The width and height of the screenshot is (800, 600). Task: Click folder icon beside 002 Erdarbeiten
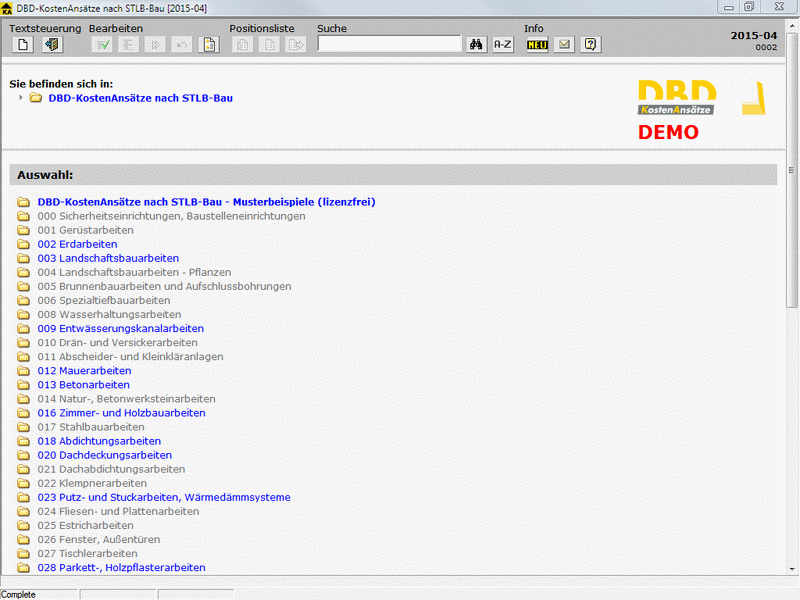tap(23, 244)
